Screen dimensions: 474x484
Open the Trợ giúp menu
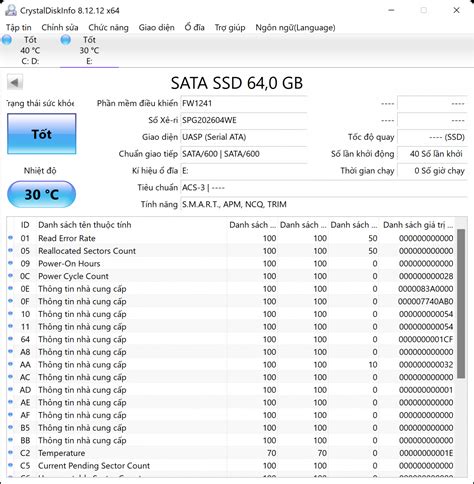coord(230,27)
